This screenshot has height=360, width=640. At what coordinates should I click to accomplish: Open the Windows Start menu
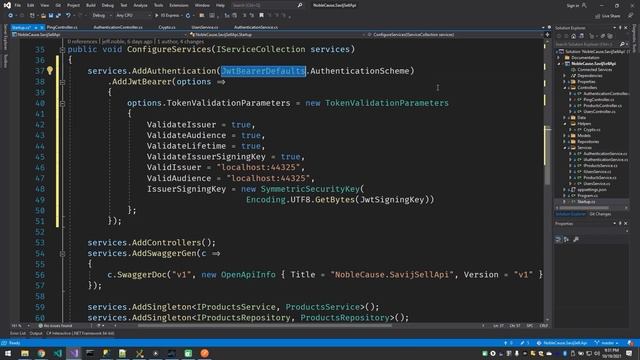(x=8, y=353)
